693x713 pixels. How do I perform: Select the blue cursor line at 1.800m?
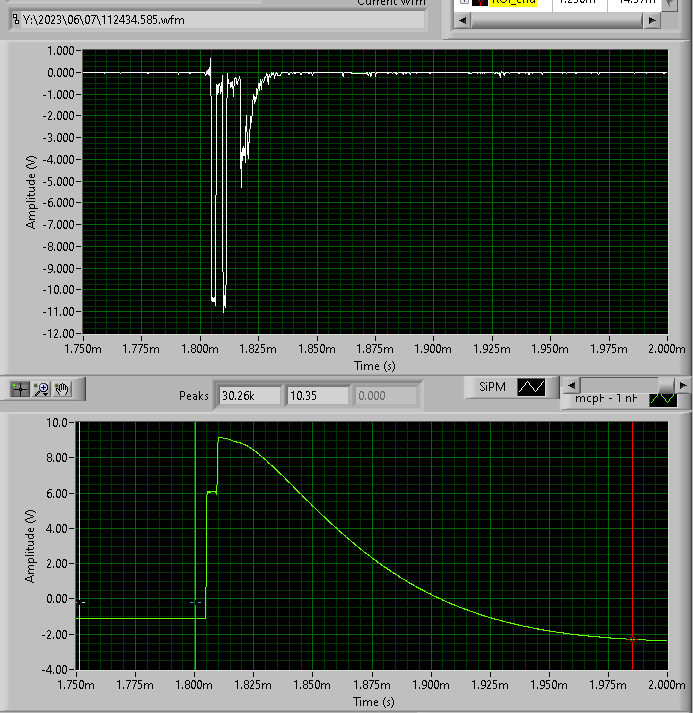[x=196, y=546]
